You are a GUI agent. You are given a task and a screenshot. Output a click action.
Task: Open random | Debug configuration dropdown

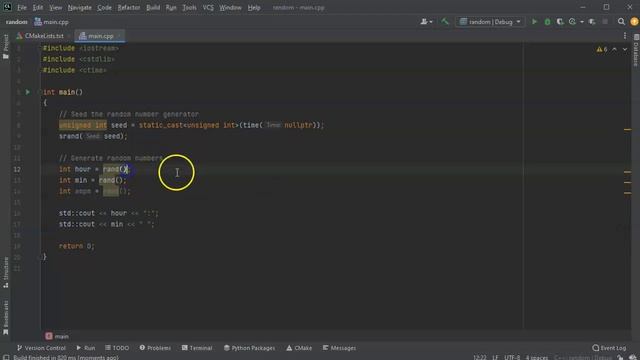pyautogui.click(x=490, y=22)
